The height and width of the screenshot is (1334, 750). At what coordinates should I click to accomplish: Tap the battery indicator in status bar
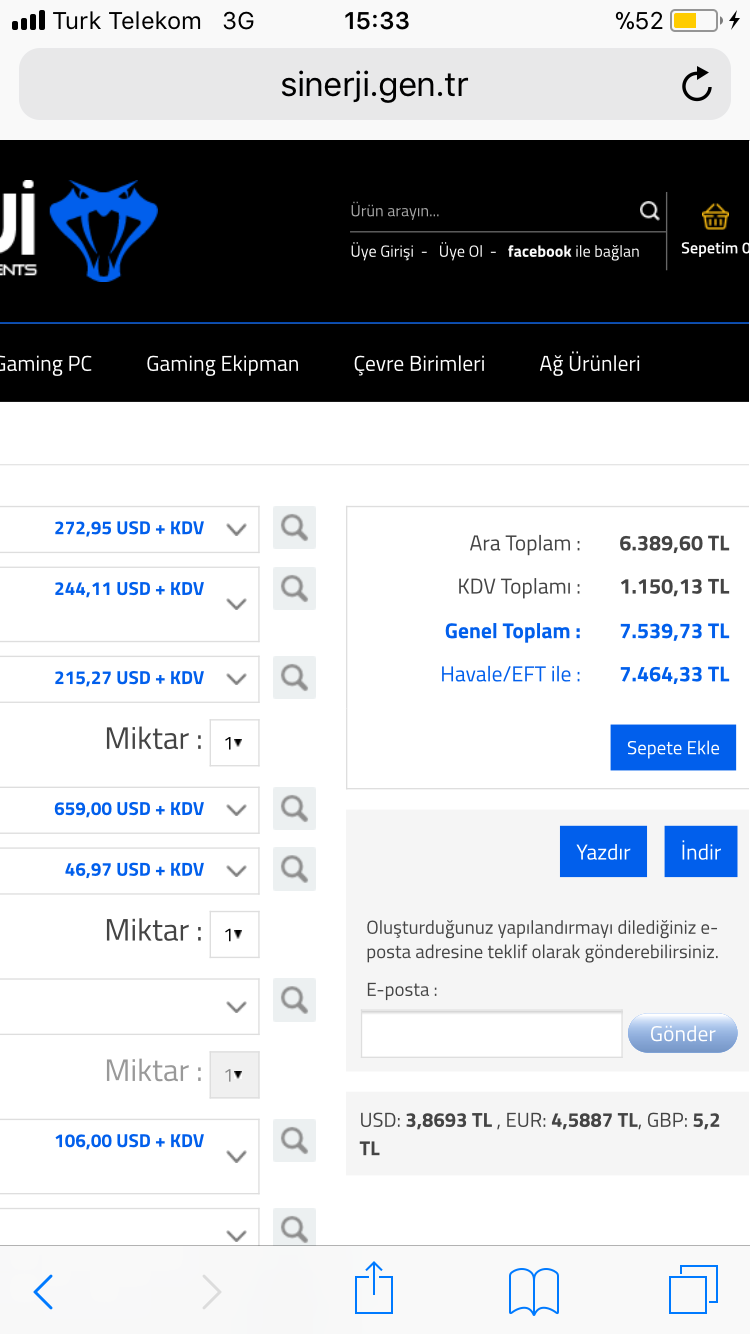pos(696,21)
